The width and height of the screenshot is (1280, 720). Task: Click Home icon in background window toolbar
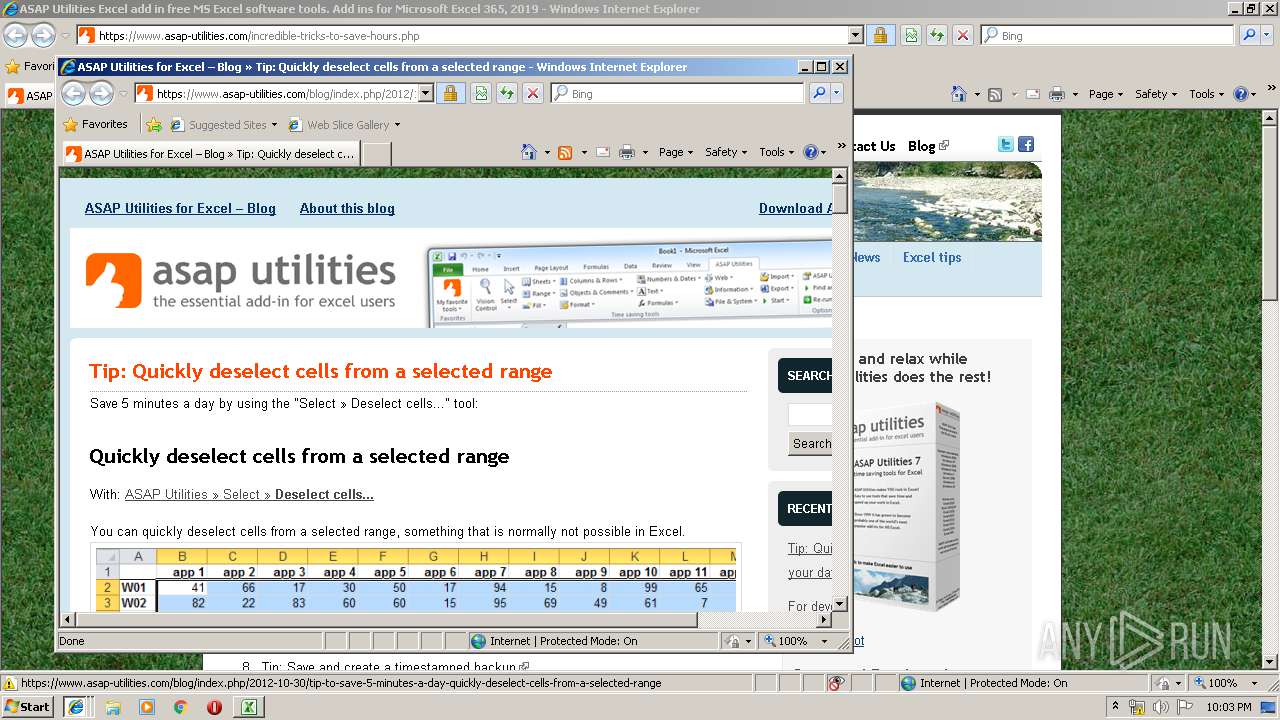click(x=959, y=94)
